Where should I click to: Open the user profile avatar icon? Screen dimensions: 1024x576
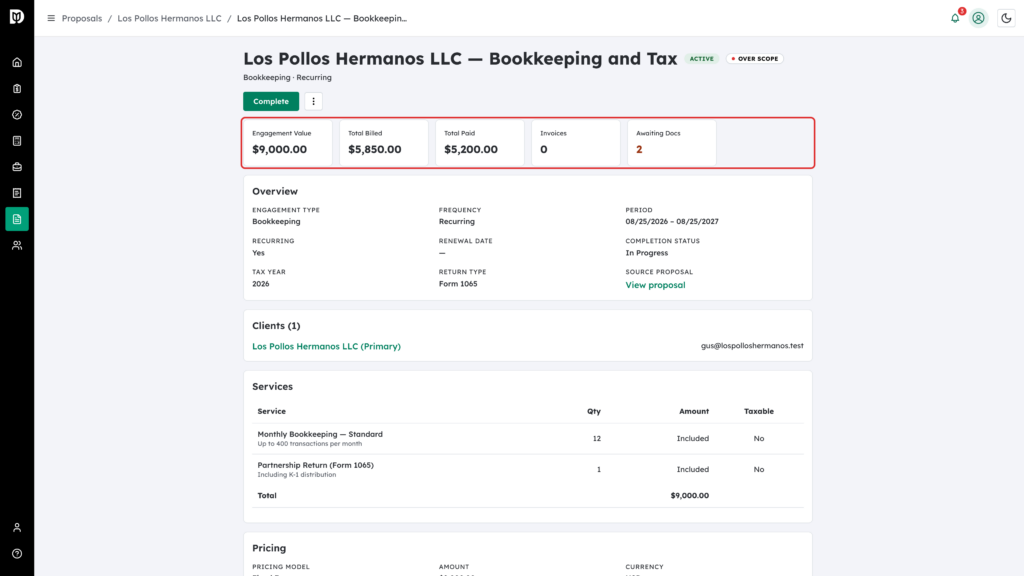[x=978, y=18]
